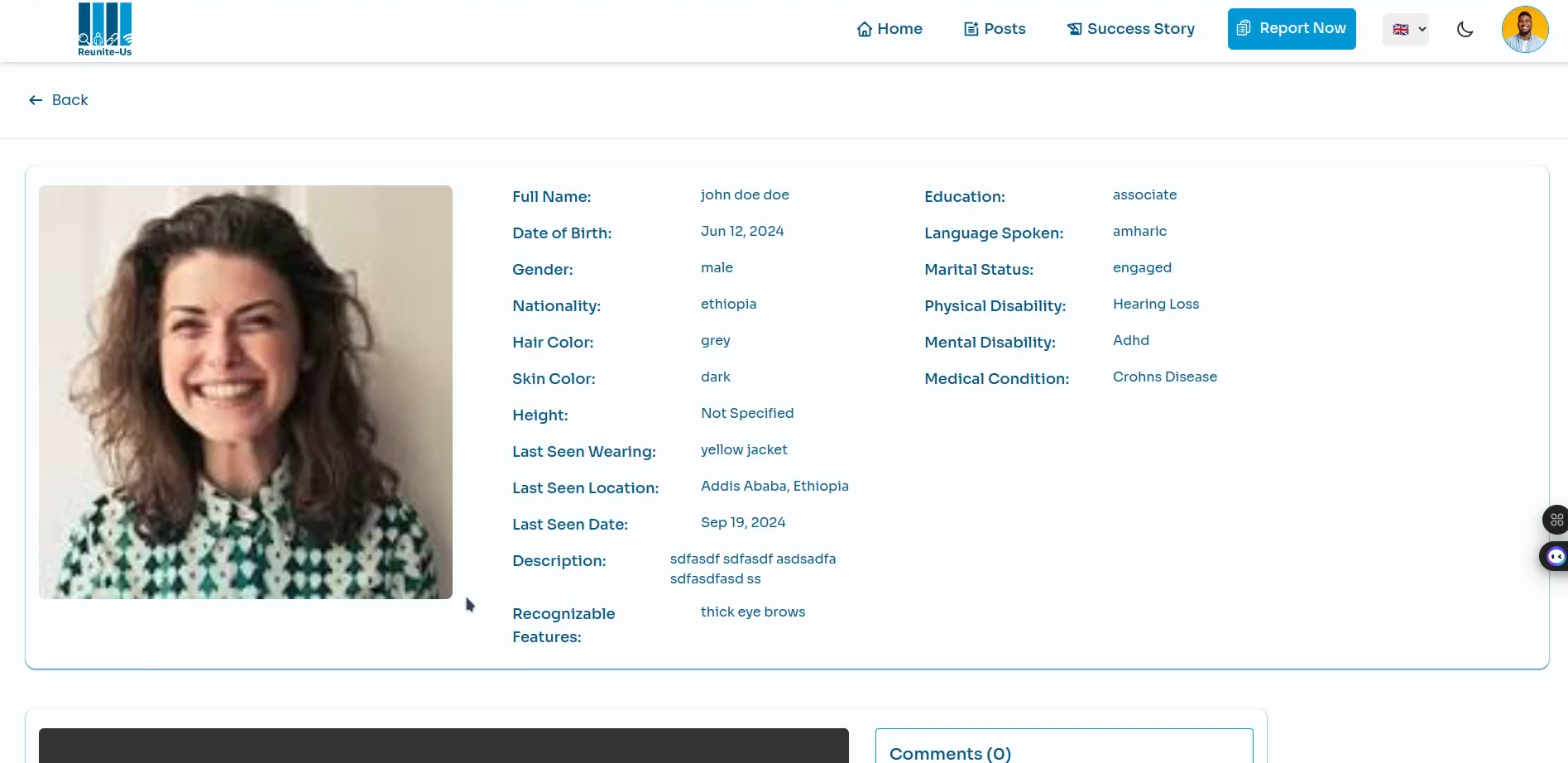Open the chatbot bubble at right edge
This screenshot has height=763, width=1568.
tap(1556, 556)
